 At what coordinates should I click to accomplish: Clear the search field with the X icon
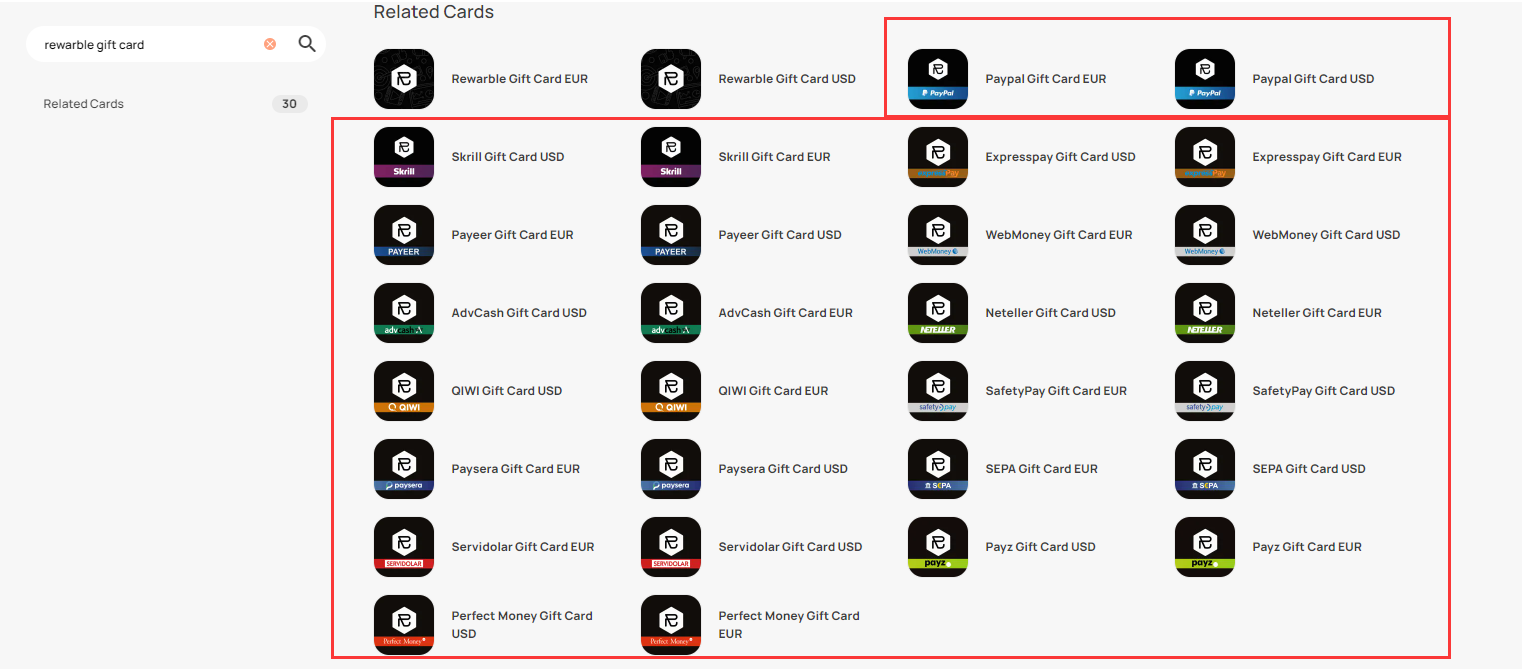(270, 44)
